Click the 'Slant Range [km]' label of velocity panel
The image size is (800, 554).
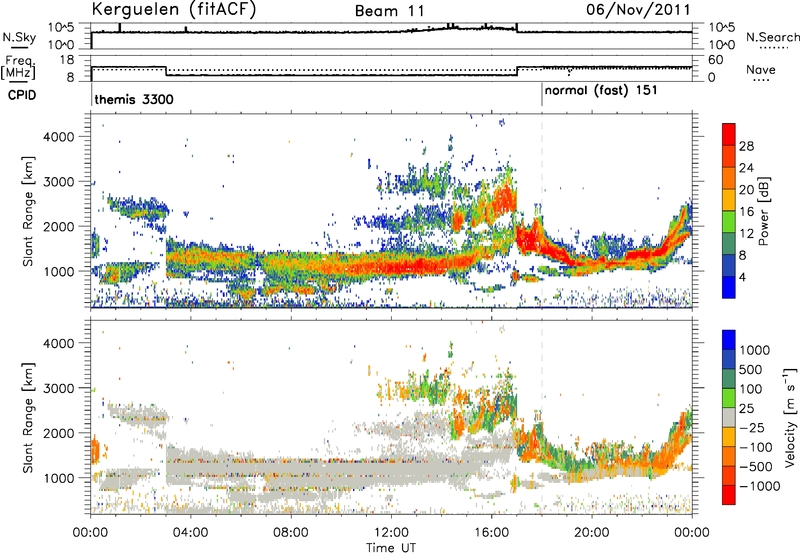point(28,418)
